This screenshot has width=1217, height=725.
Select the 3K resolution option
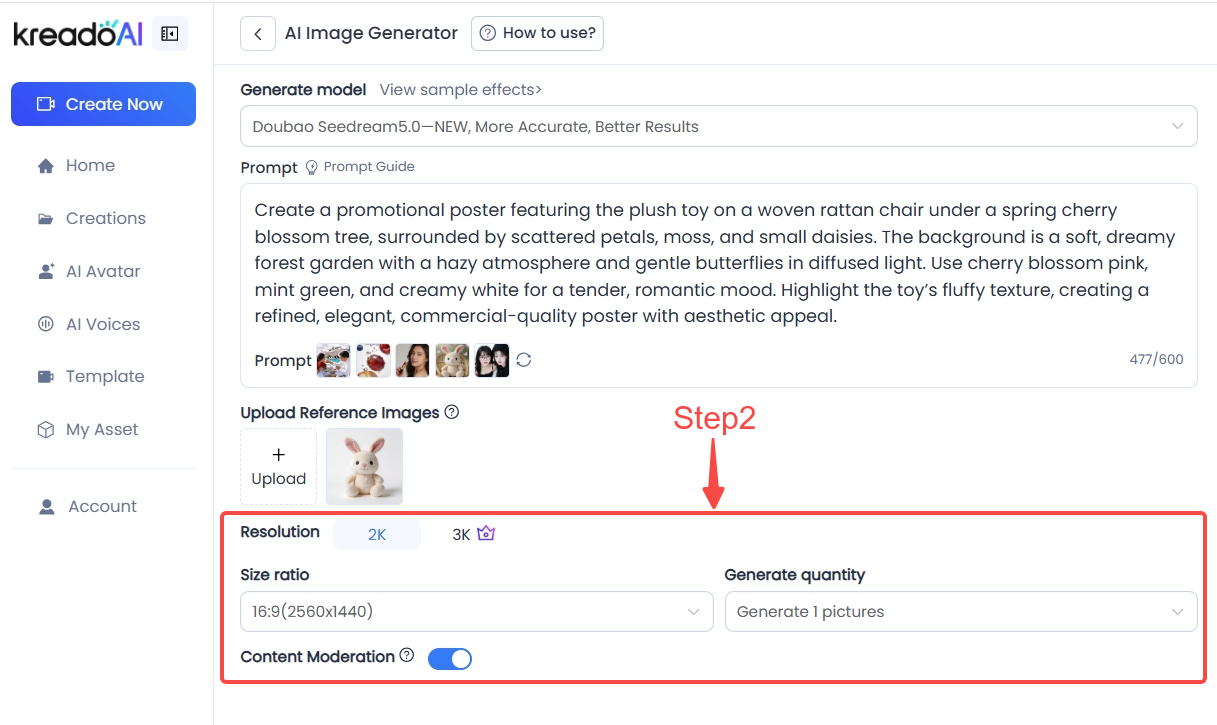461,534
